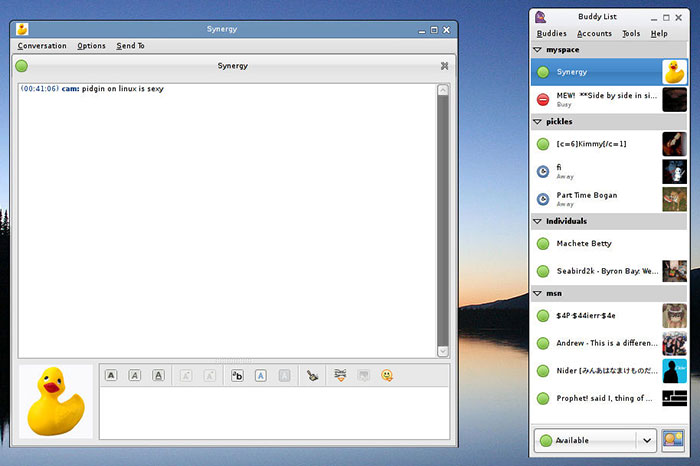Click the insert link icon
Viewport: 700px width, 466px height.
(340, 375)
